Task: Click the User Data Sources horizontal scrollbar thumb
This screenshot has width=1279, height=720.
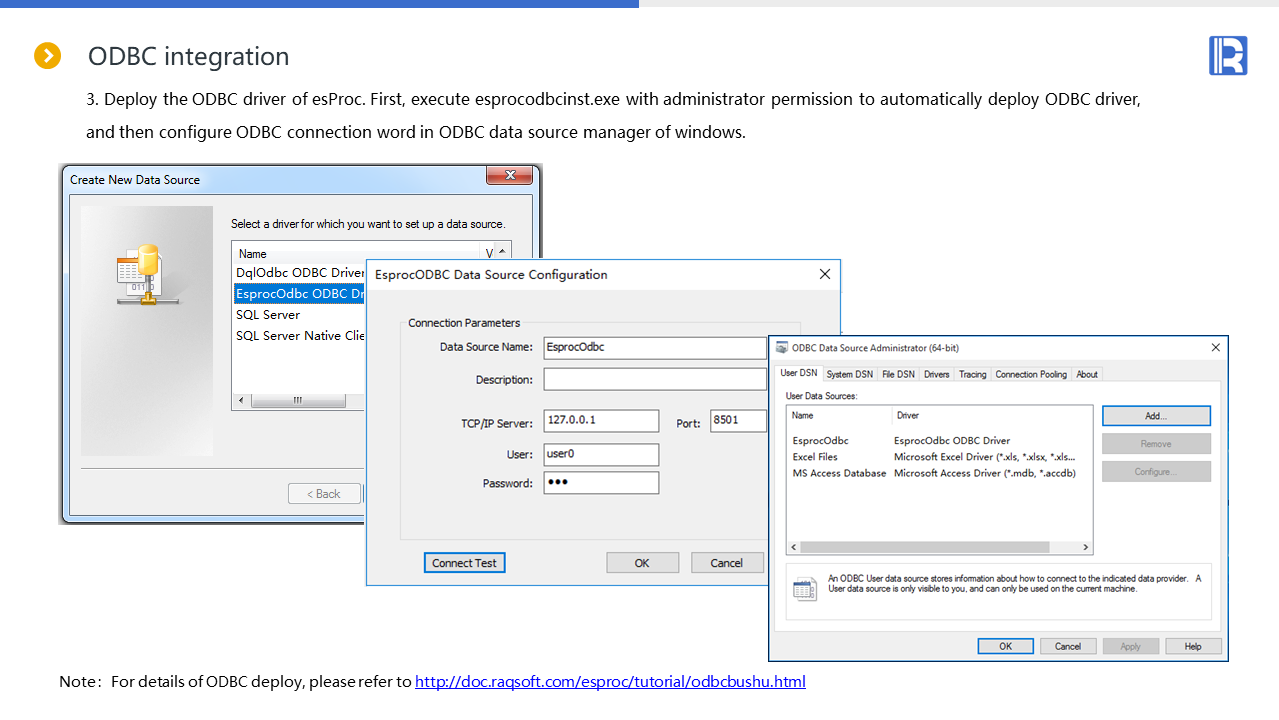Action: [x=925, y=547]
